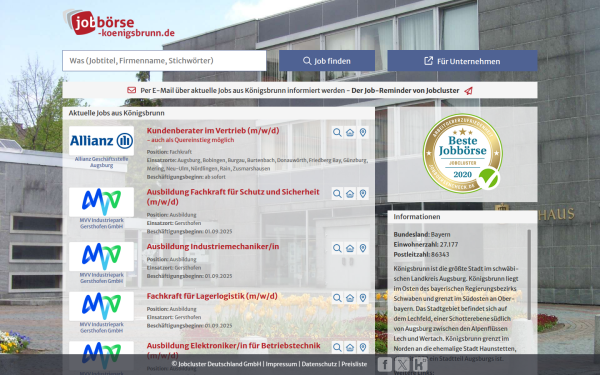Open MVV logo beside Industriemechaniker/in job
600x375 pixels.
click(x=101, y=256)
